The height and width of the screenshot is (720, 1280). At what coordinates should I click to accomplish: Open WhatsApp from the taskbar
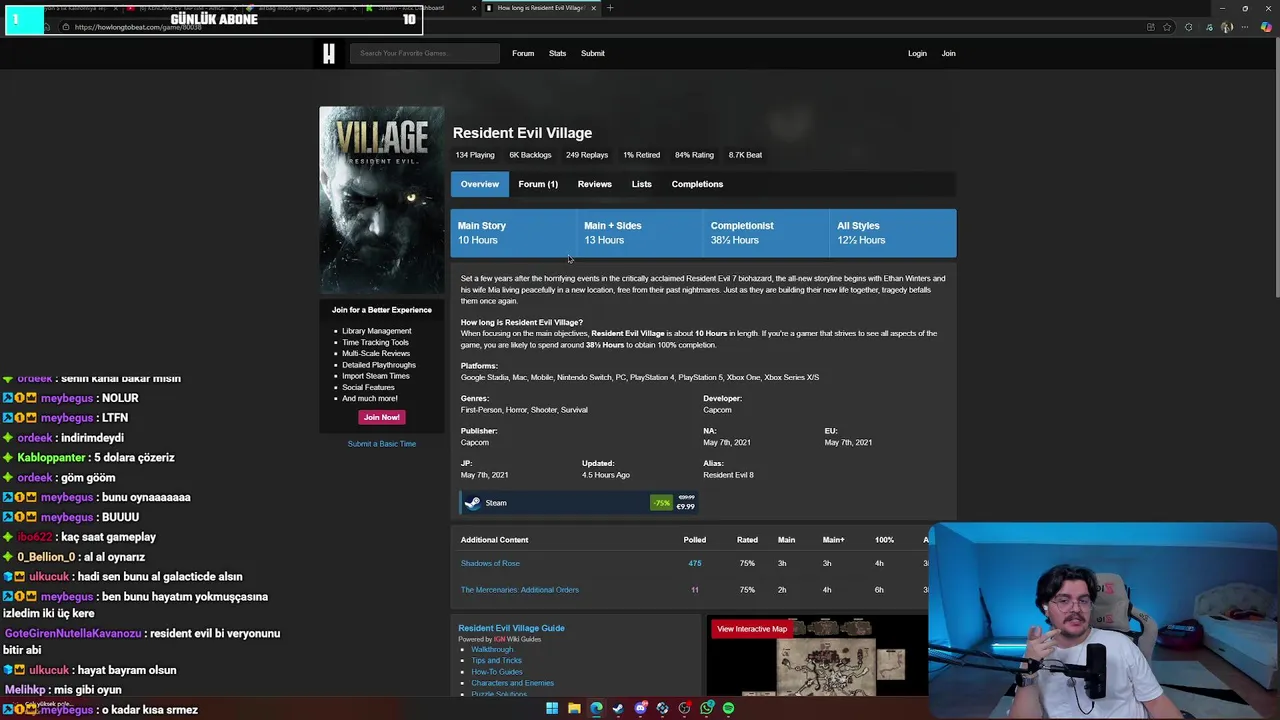[x=706, y=708]
